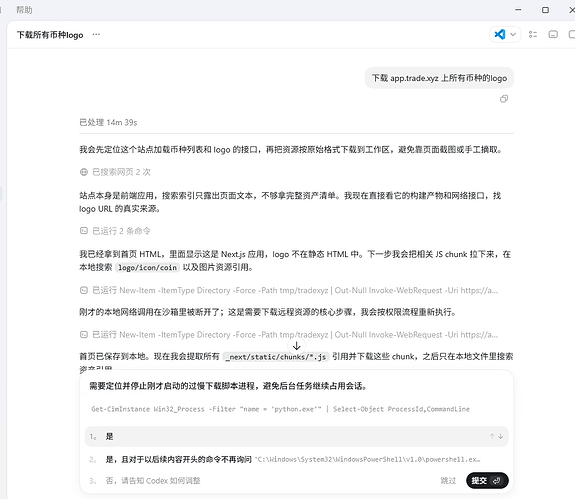Viewport: 575px width, 499px height.
Task: Click terminal icon beside 已运行 2 条命令
Action: (84, 231)
